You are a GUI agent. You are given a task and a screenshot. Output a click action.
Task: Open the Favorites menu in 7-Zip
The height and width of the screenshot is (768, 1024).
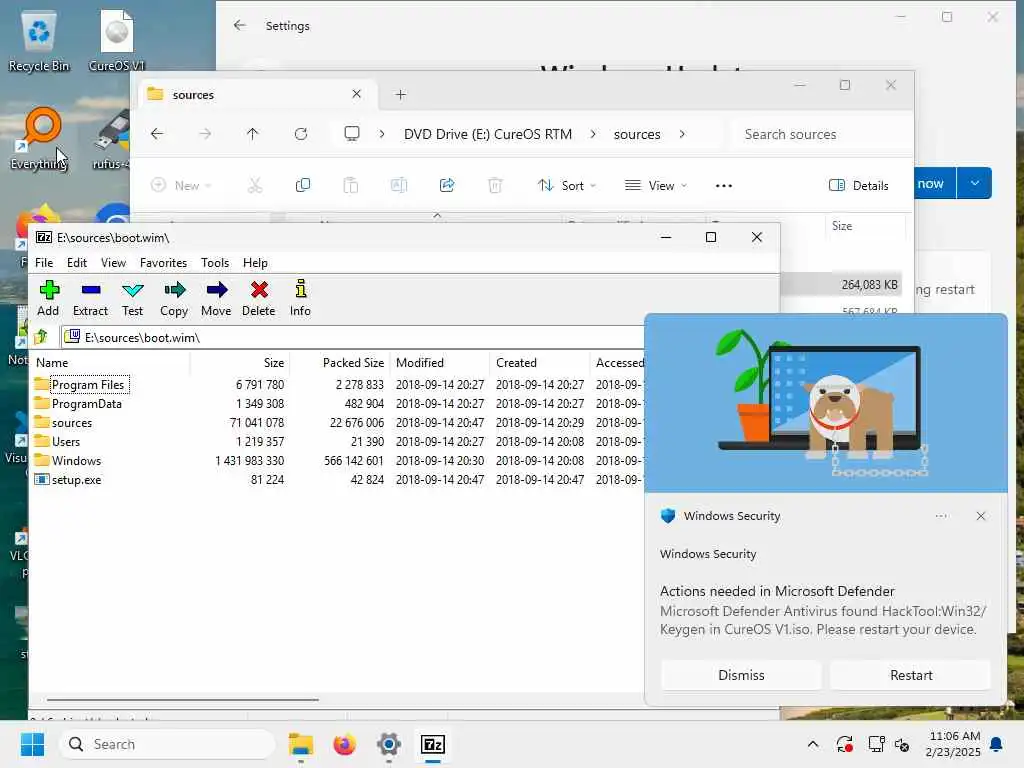163,263
